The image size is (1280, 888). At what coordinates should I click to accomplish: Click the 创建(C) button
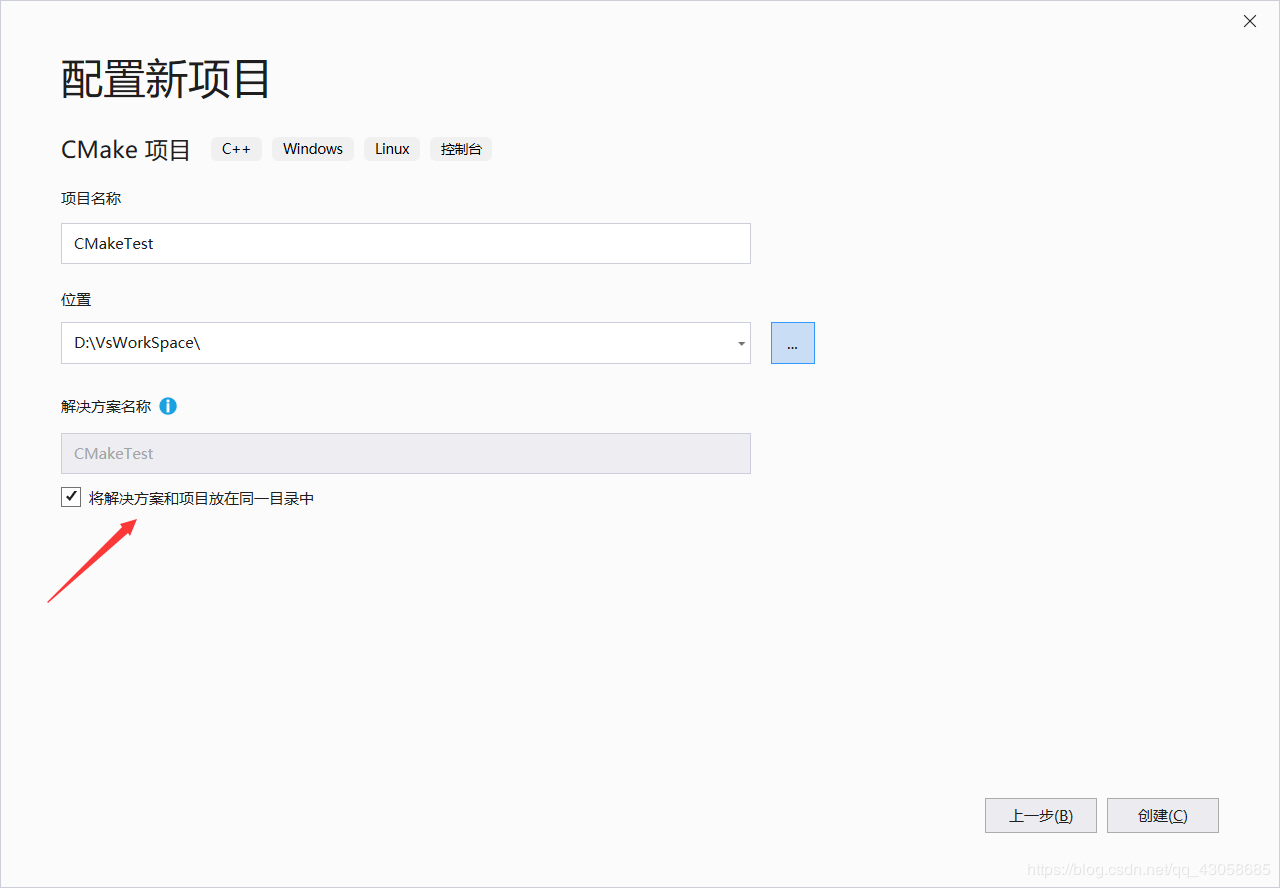click(1162, 815)
